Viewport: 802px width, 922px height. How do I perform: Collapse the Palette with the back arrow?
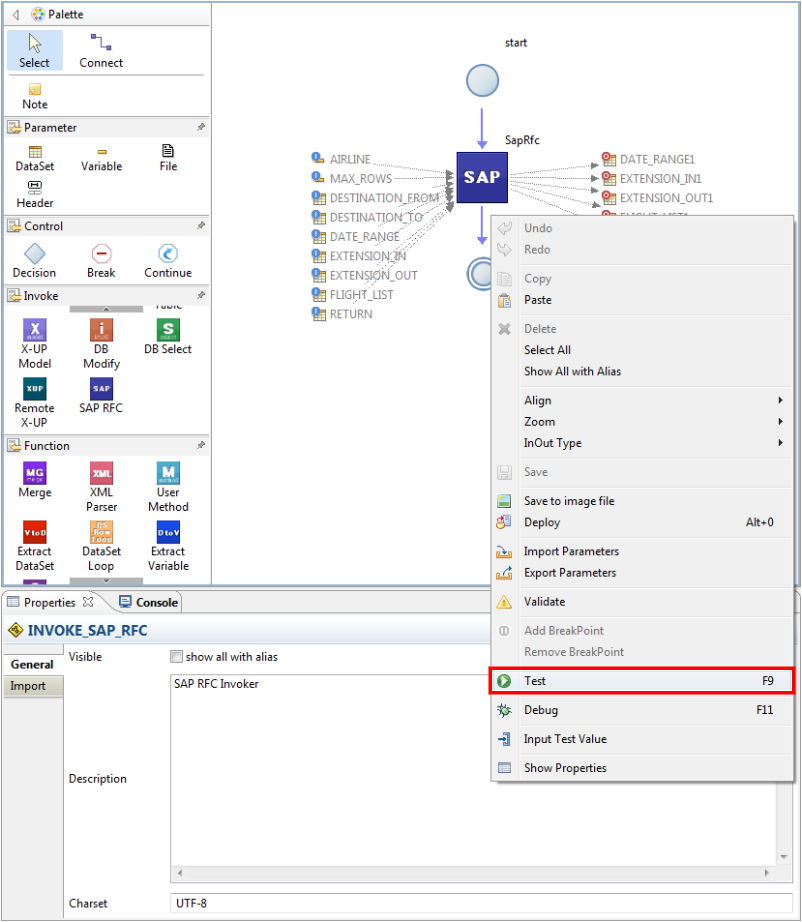pyautogui.click(x=16, y=14)
